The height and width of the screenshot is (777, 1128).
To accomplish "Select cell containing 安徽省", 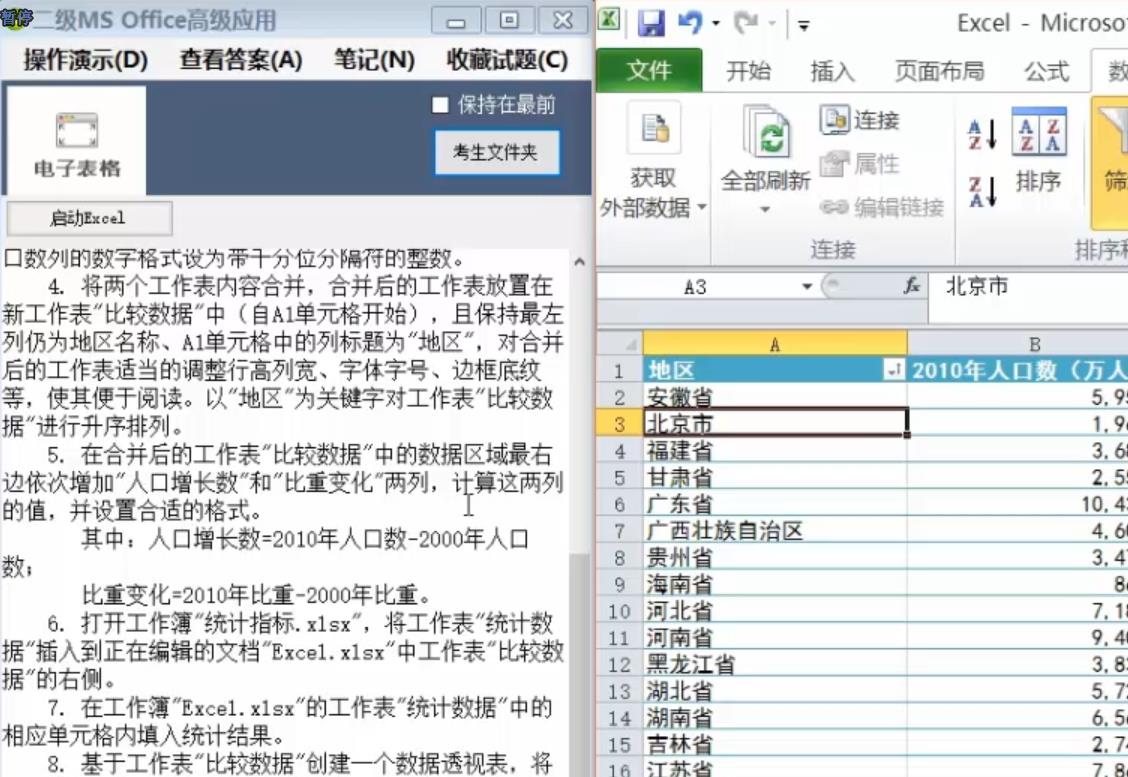I will coord(775,397).
